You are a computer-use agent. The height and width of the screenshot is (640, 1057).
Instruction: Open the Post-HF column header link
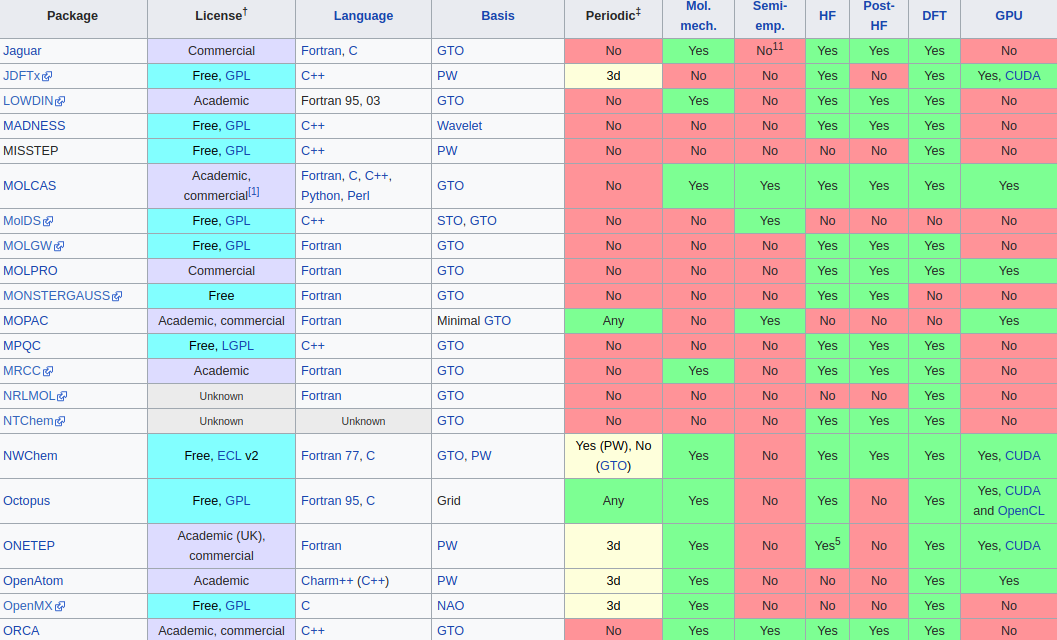pyautogui.click(x=878, y=16)
